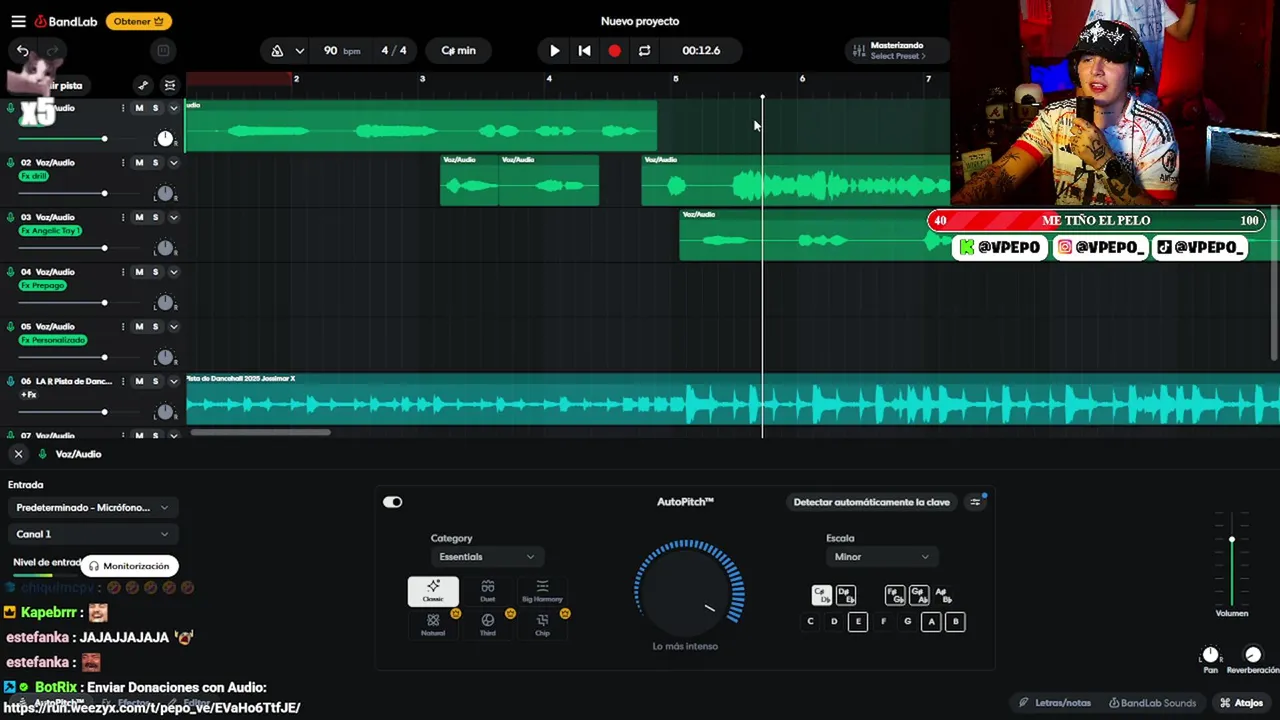Open the Canal 1 dropdown
The width and height of the screenshot is (1280, 720).
coord(92,534)
